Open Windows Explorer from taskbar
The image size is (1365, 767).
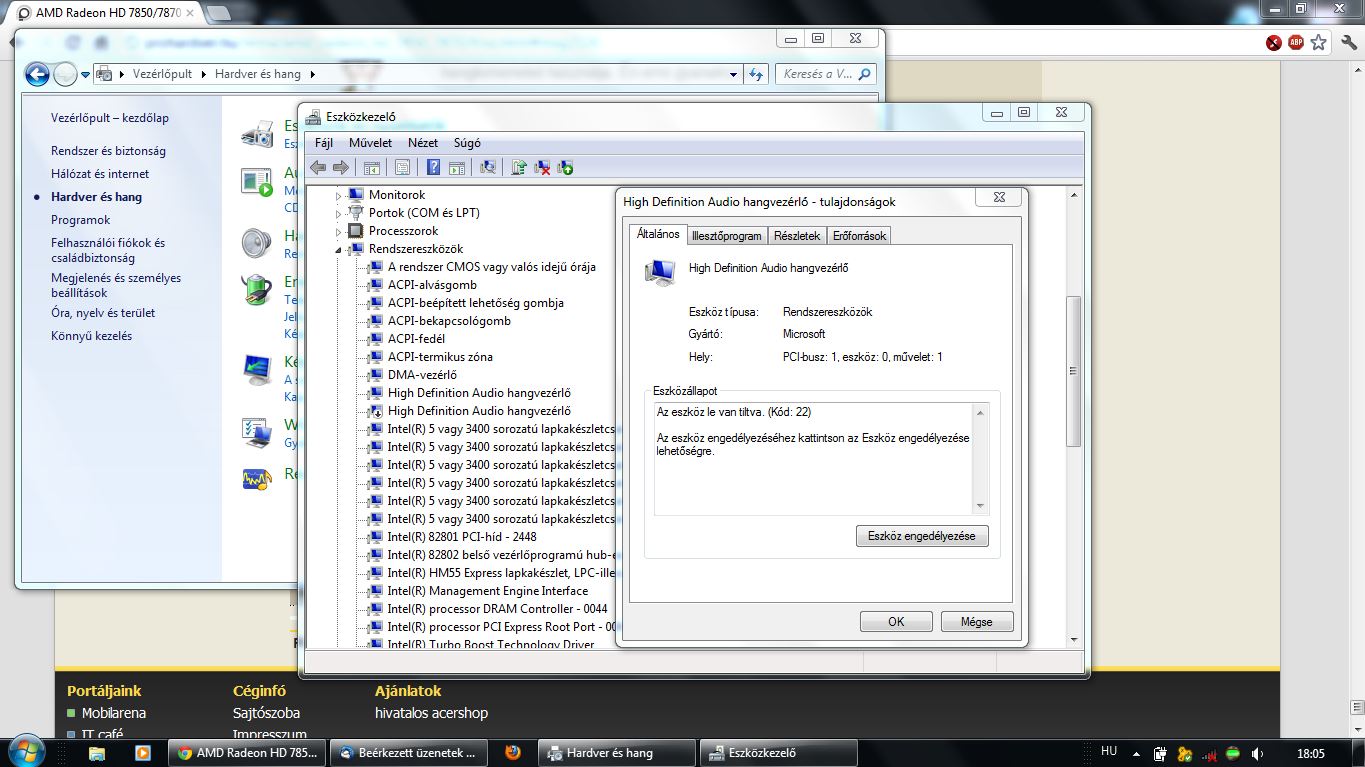[x=97, y=753]
